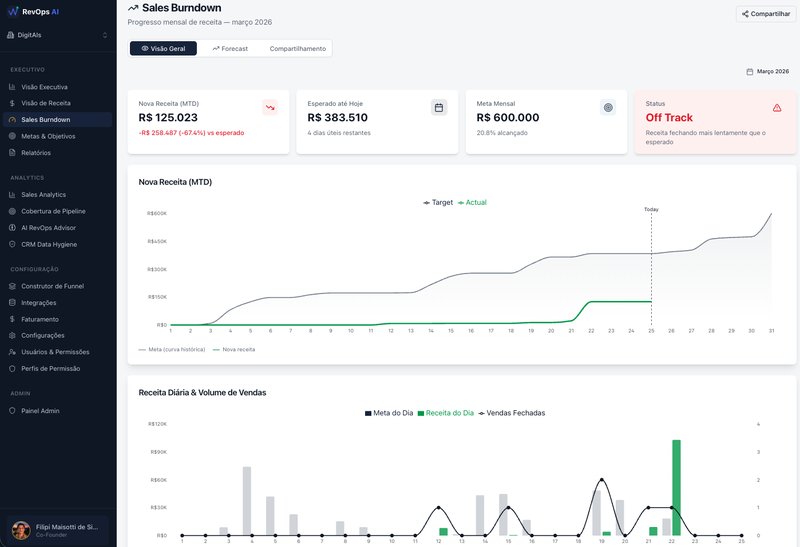The width and height of the screenshot is (800, 547).
Task: Toggle the Target series in chart legend
Action: pos(438,203)
